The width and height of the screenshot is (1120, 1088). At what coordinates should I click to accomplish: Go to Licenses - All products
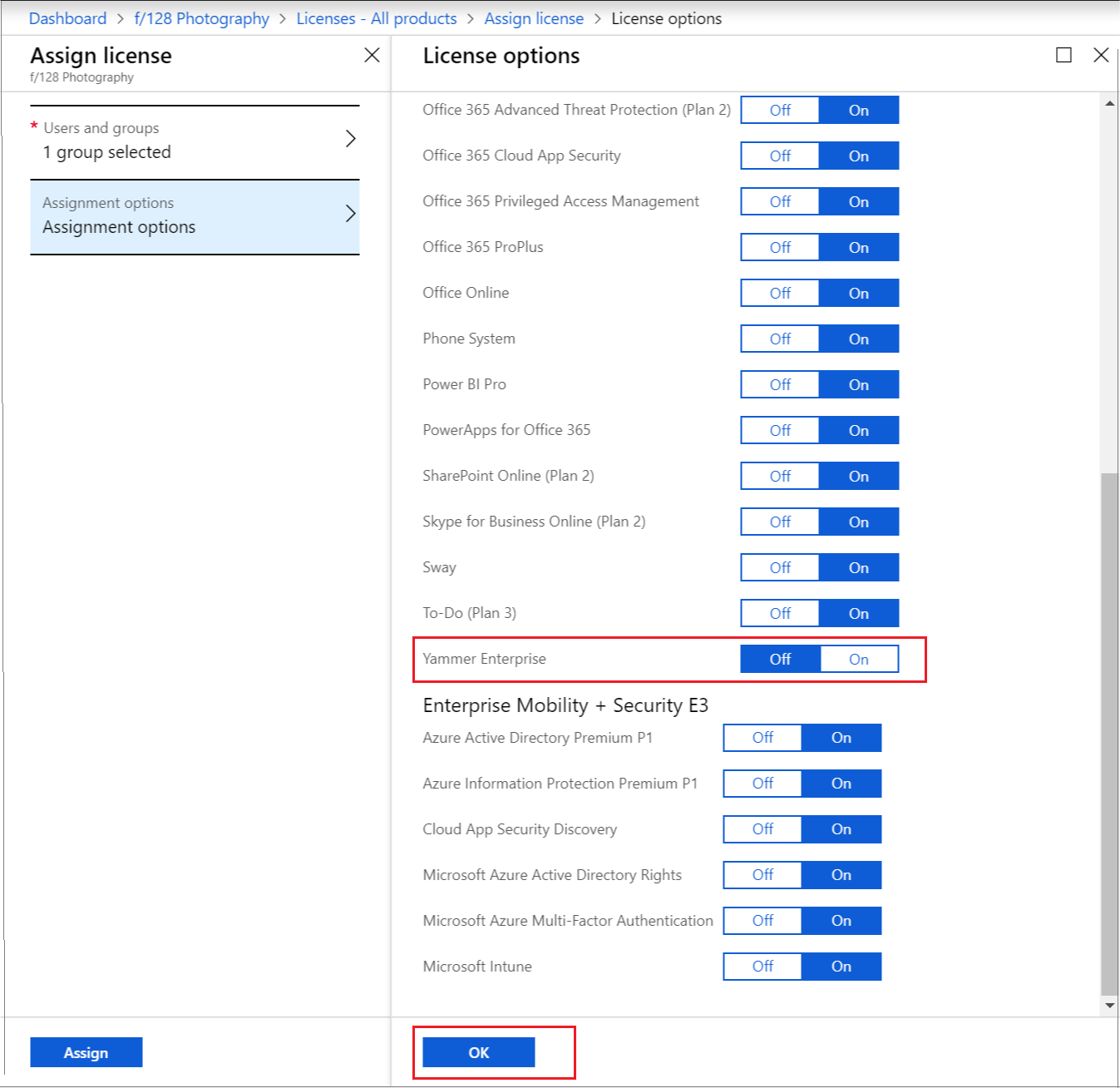(376, 18)
